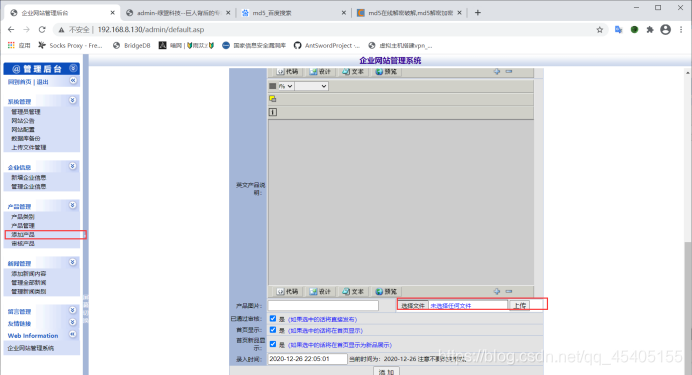Open 预览 preview in top editor toolbar

click(386, 71)
